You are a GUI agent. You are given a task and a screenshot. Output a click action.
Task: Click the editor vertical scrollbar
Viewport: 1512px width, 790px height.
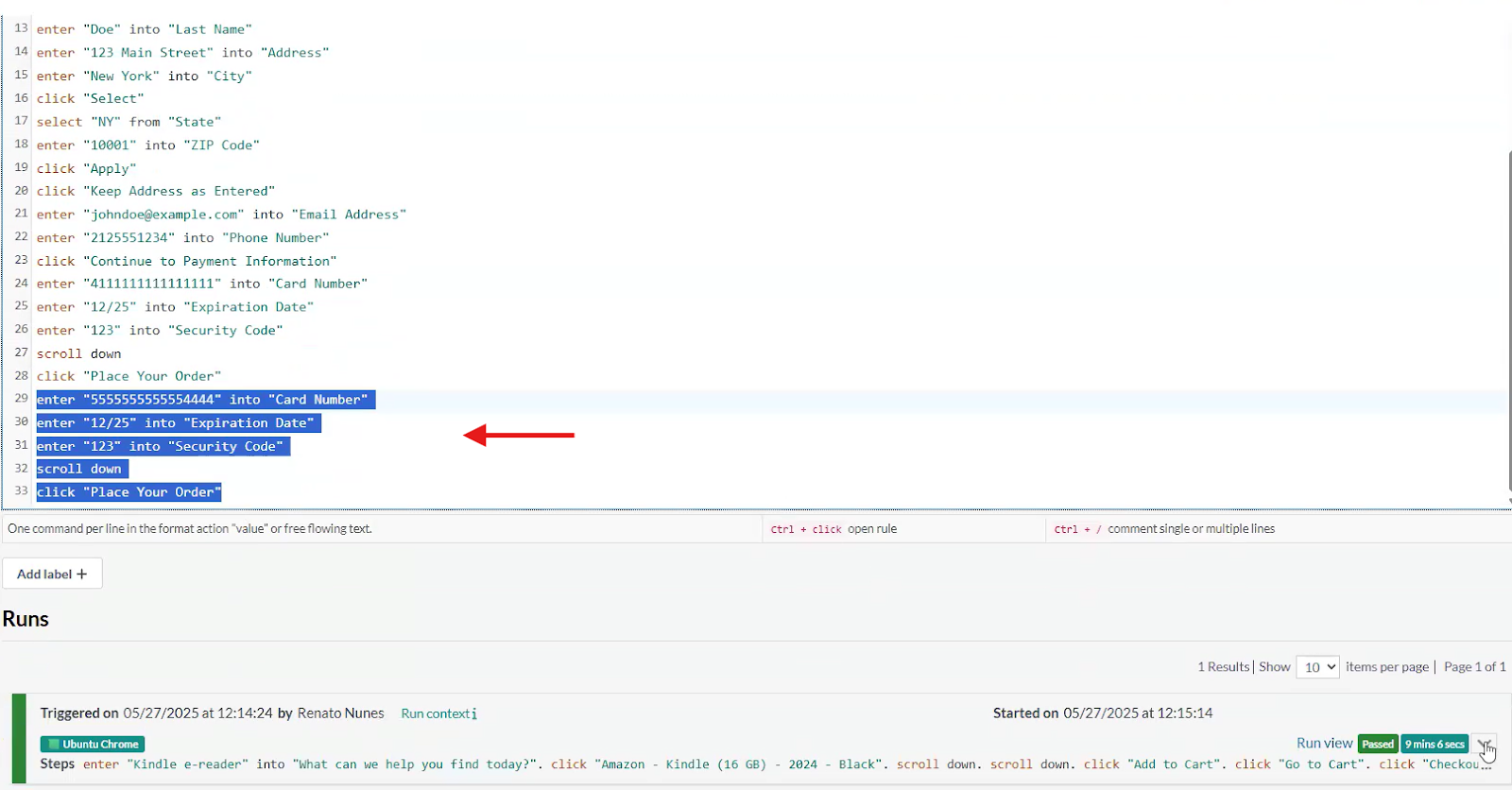1508,321
